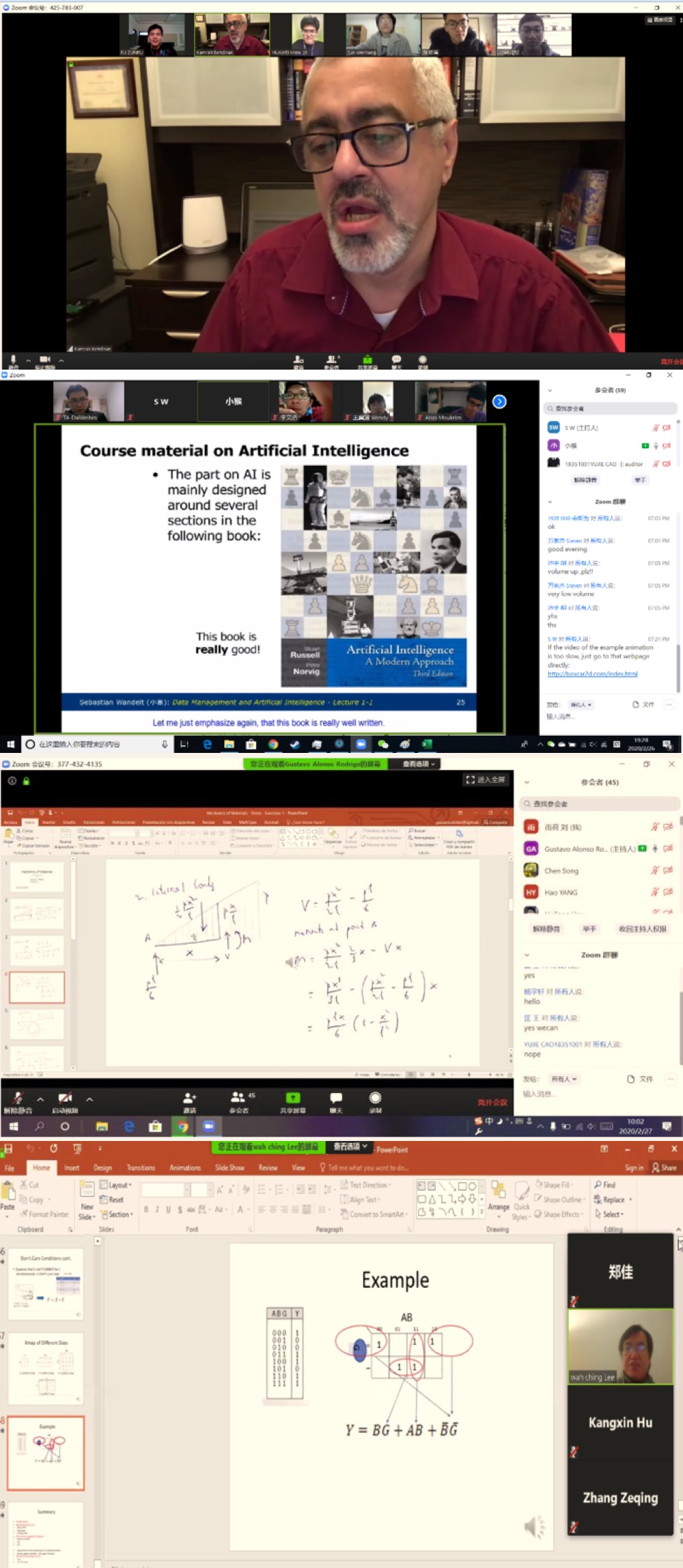Click green Share Screen in Gustavo's Zoom toolbar
This screenshot has height=1568, width=683.
[x=293, y=1098]
